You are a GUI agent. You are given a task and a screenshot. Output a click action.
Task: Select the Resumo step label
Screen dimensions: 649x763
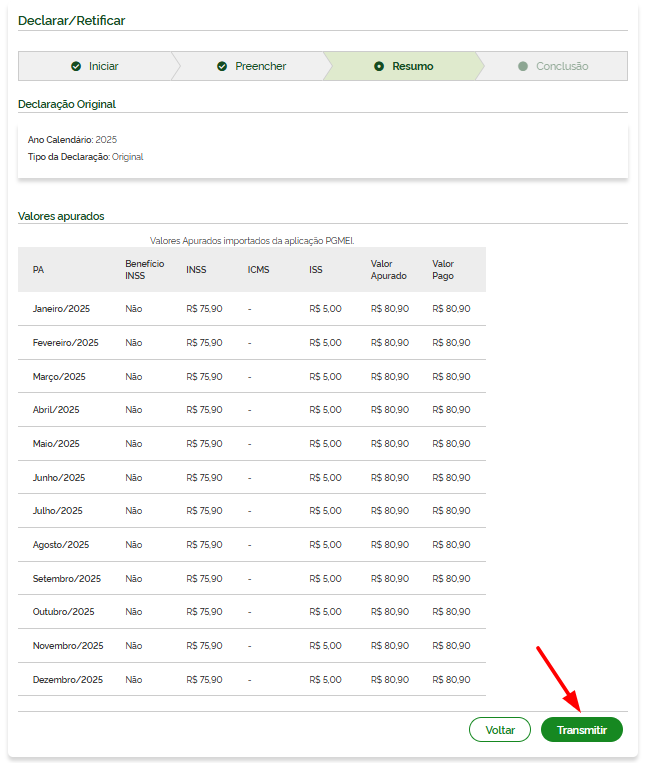(412, 67)
